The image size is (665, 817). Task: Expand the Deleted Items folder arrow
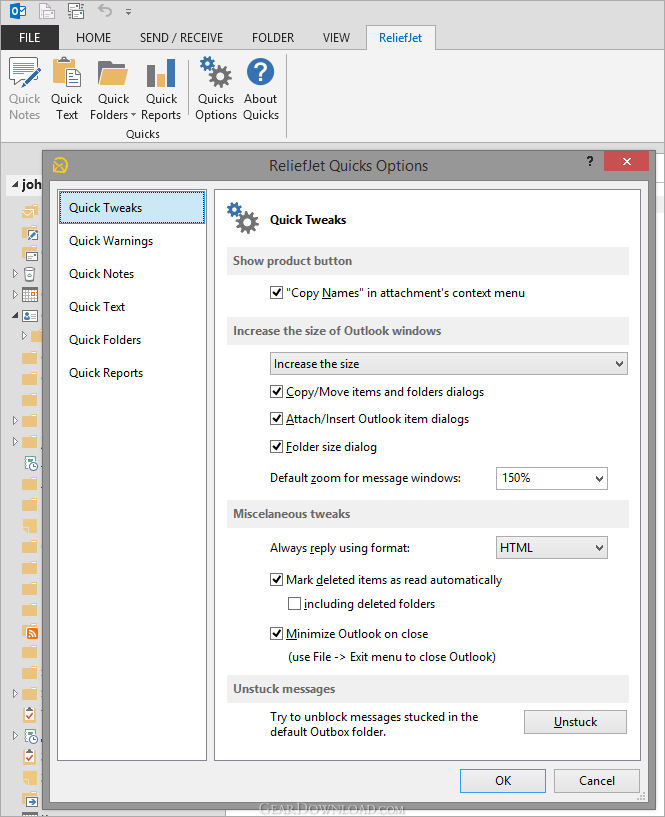(15, 273)
